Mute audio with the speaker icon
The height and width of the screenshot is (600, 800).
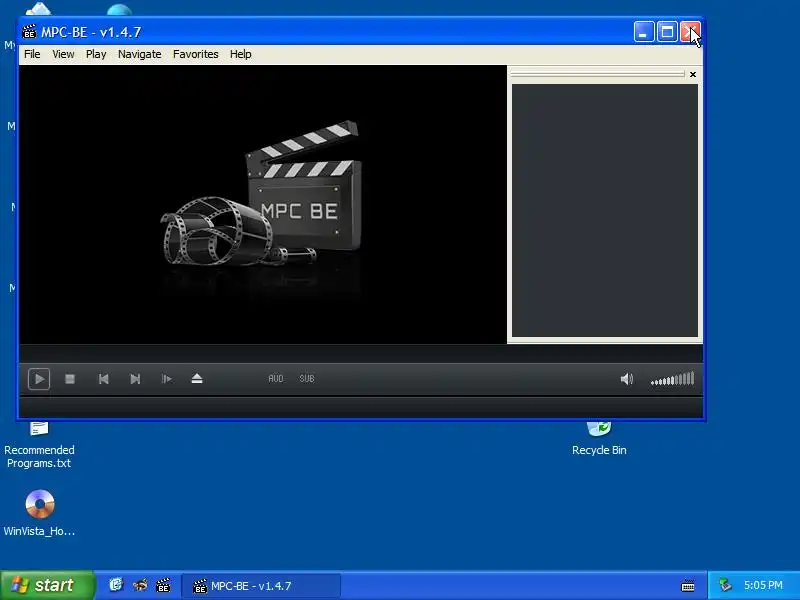tap(627, 379)
